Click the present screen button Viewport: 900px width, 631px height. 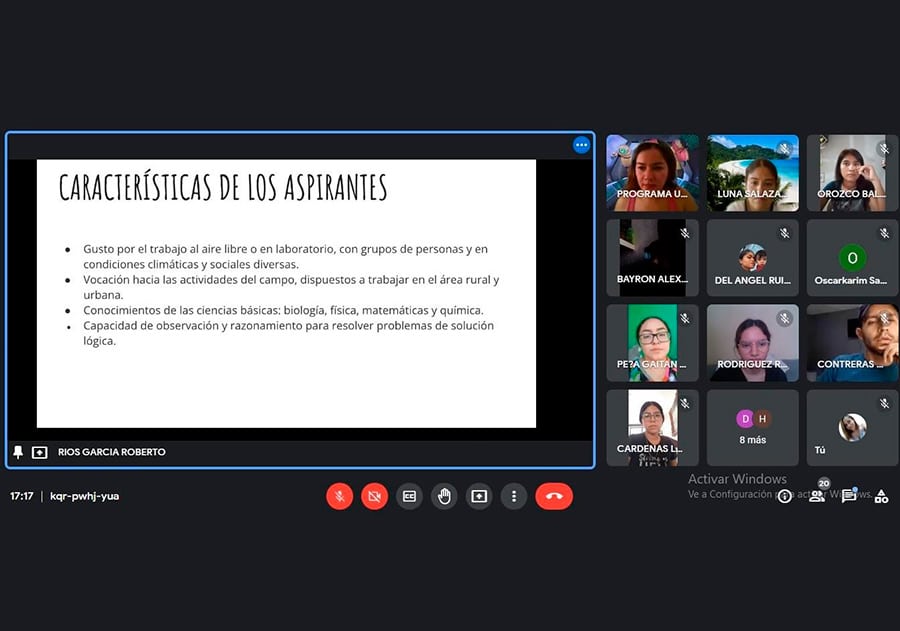point(479,496)
